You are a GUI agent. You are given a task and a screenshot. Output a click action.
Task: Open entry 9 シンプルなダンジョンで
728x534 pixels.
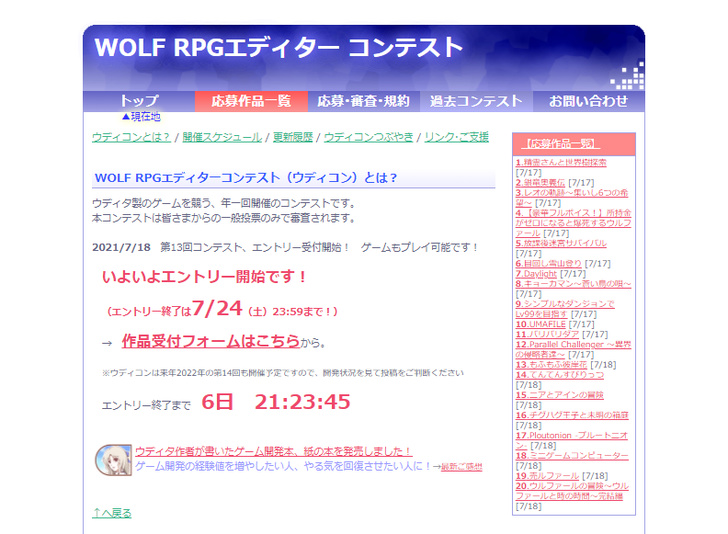click(x=565, y=308)
